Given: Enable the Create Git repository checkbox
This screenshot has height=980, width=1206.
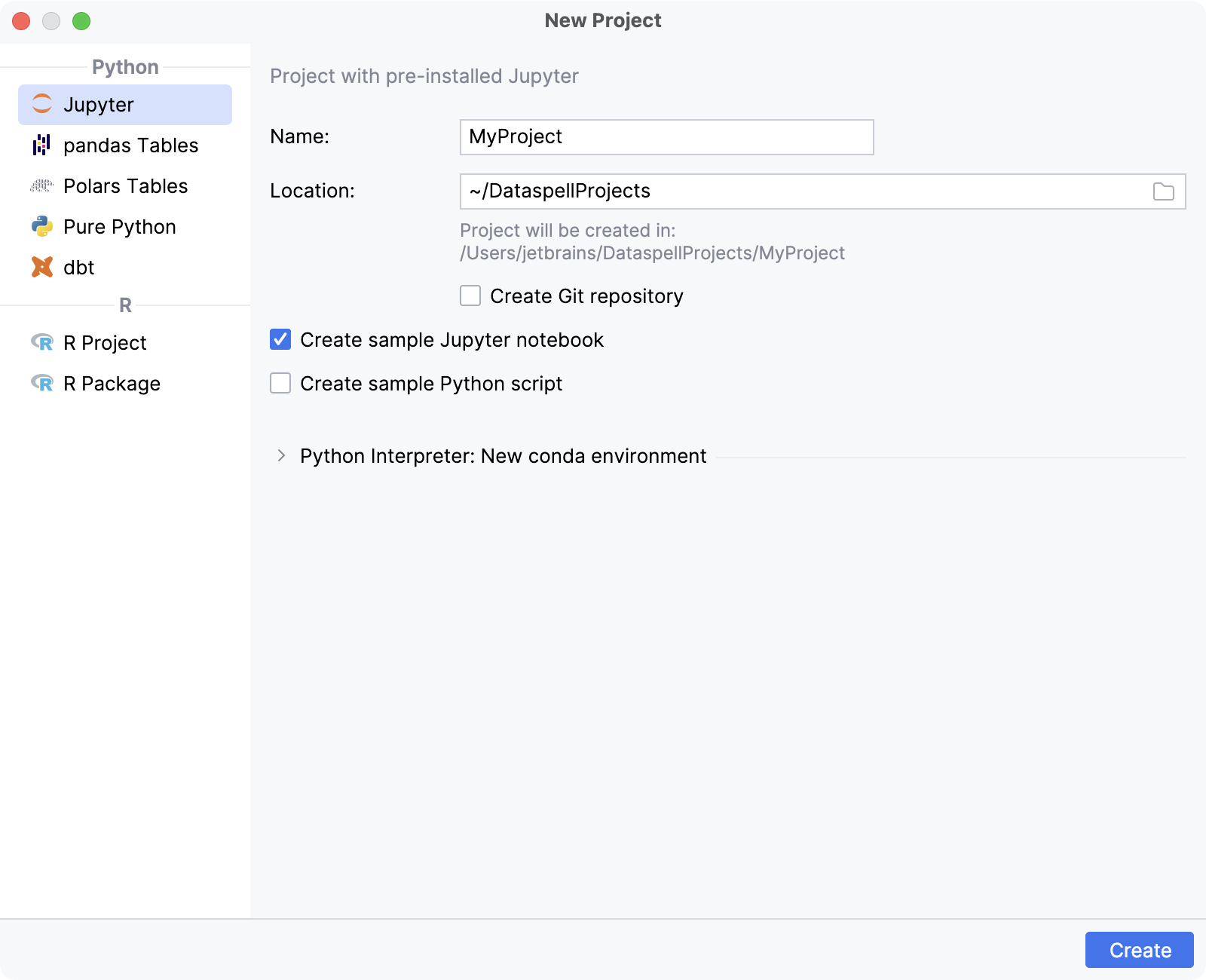Looking at the screenshot, I should pyautogui.click(x=469, y=296).
